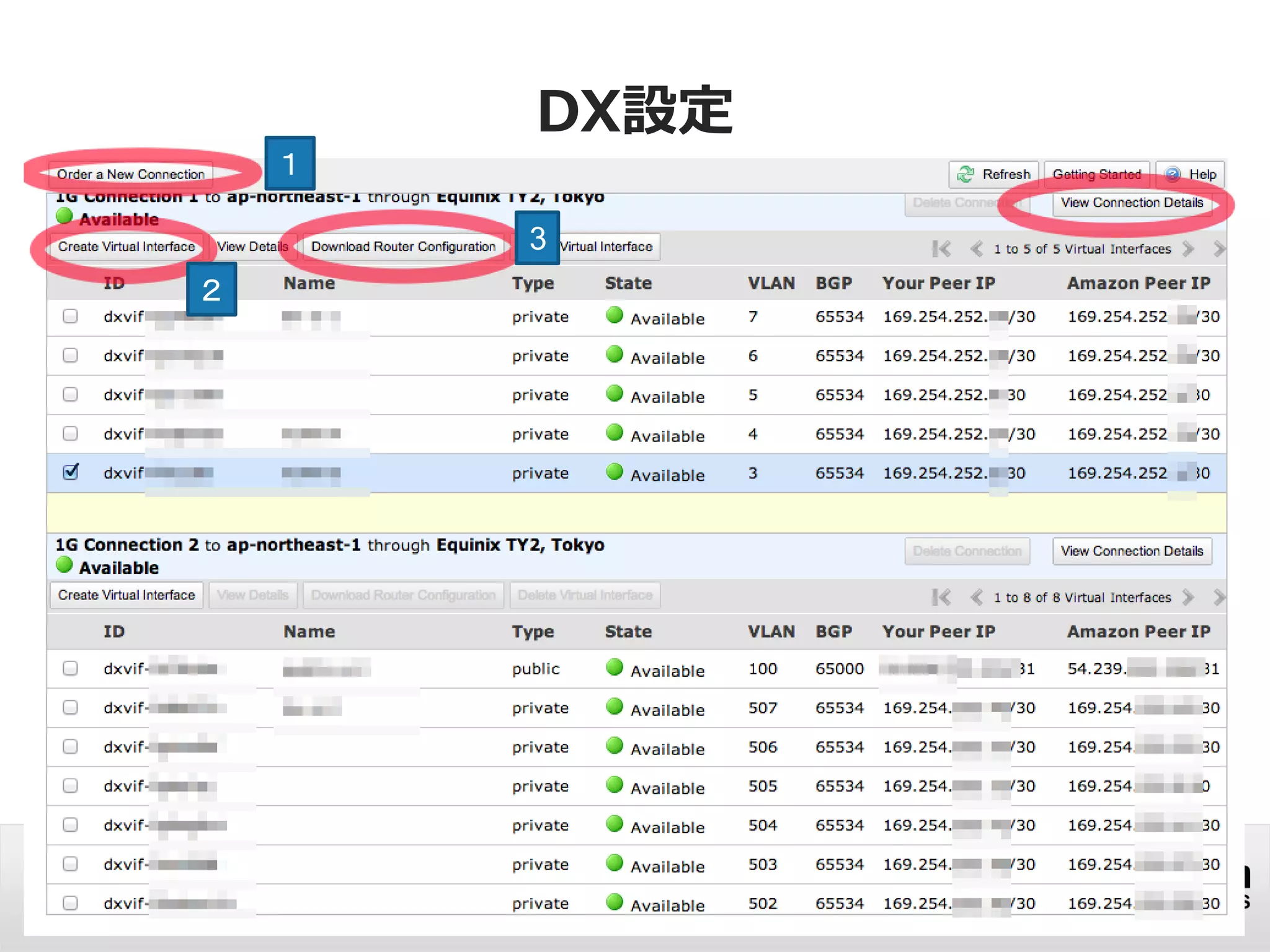
Task: Go to first page of Connection 1 interfaces
Action: pyautogui.click(x=941, y=249)
